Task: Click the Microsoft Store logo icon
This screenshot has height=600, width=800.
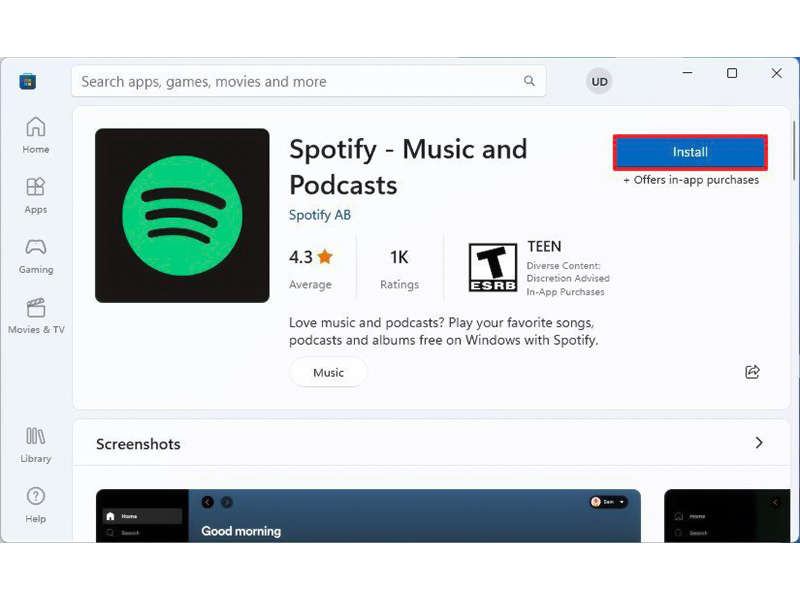Action: tap(28, 81)
